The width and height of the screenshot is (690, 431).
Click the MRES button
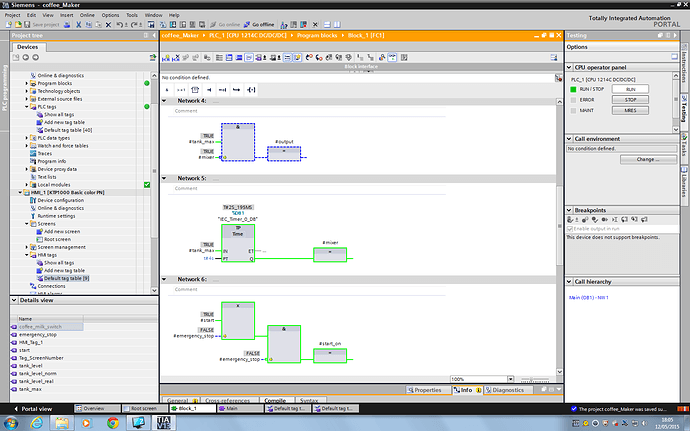(x=630, y=111)
